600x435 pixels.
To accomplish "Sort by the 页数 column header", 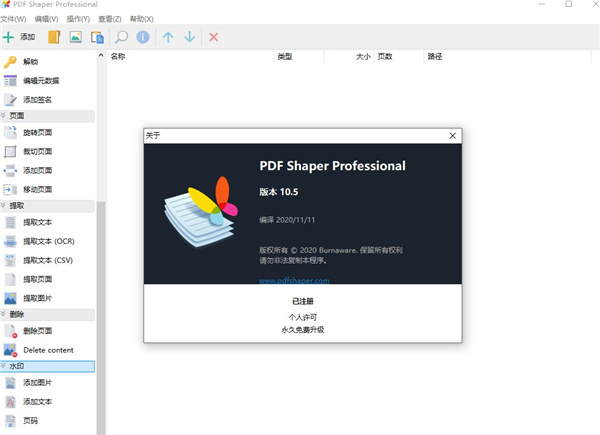I will (x=385, y=57).
